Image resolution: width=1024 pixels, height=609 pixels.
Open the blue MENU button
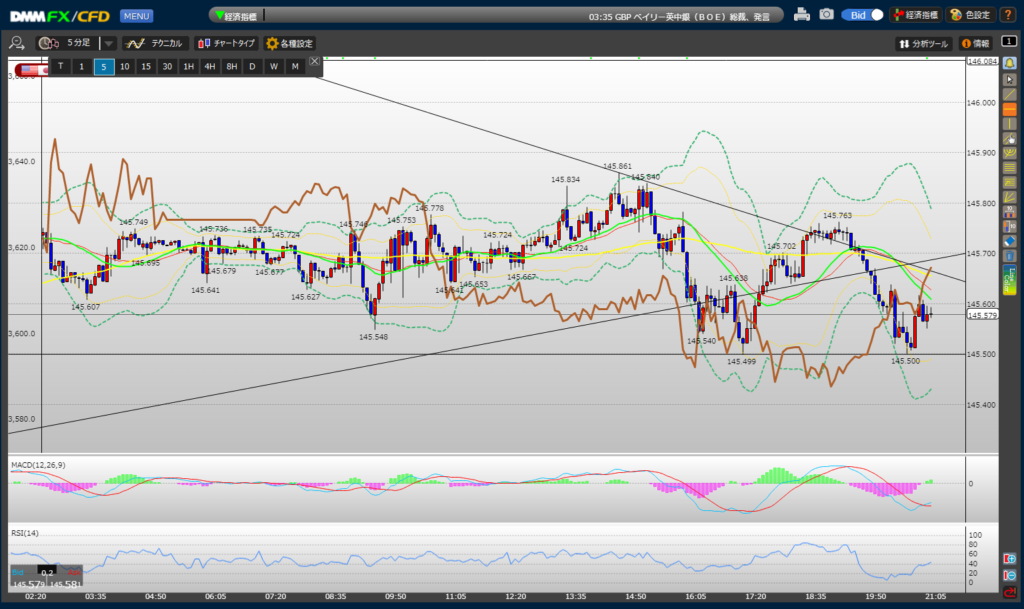(x=136, y=16)
